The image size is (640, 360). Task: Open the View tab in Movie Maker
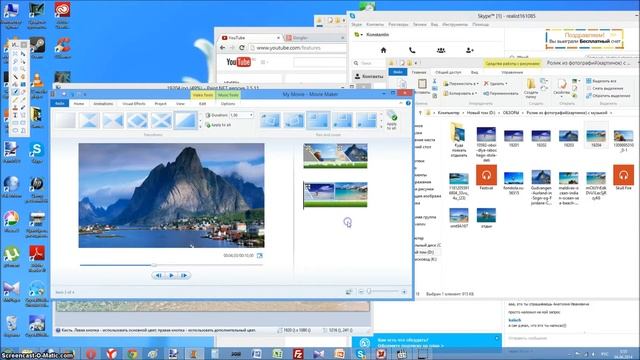point(180,104)
